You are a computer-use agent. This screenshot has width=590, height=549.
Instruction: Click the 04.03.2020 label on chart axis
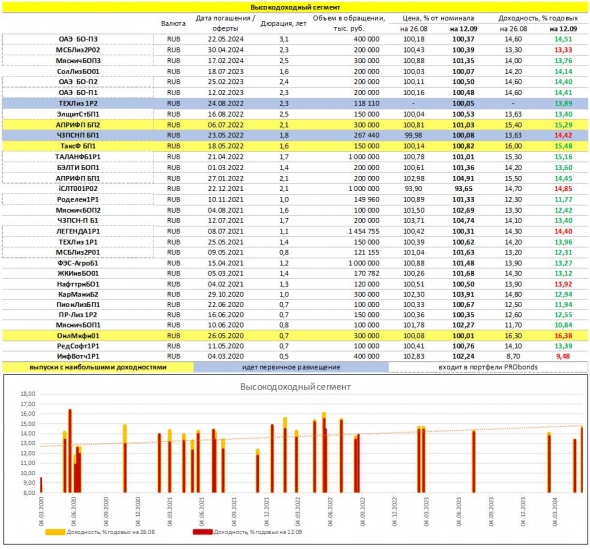pos(41,512)
